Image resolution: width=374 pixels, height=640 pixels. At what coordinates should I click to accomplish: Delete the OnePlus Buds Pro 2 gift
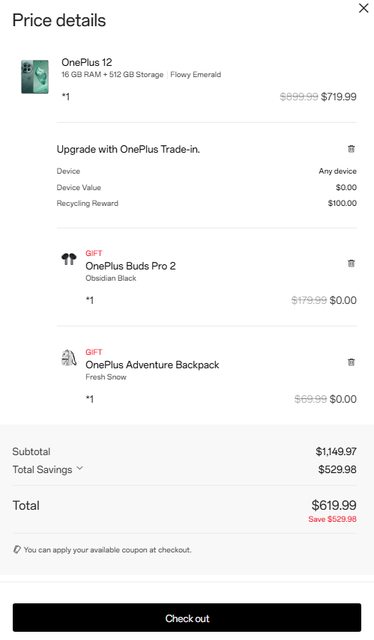pyautogui.click(x=351, y=263)
